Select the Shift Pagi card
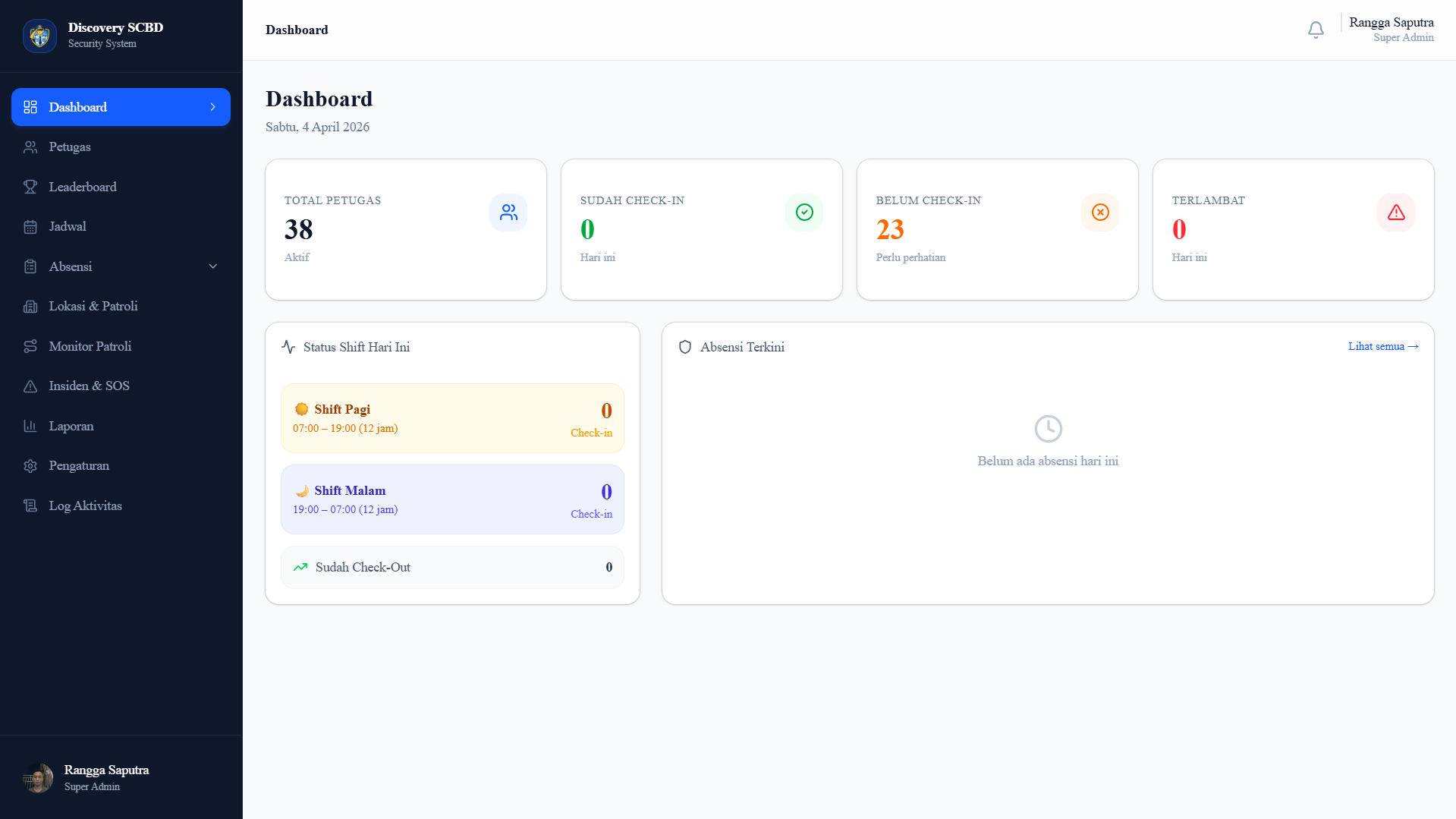The image size is (1456, 819). tap(452, 418)
